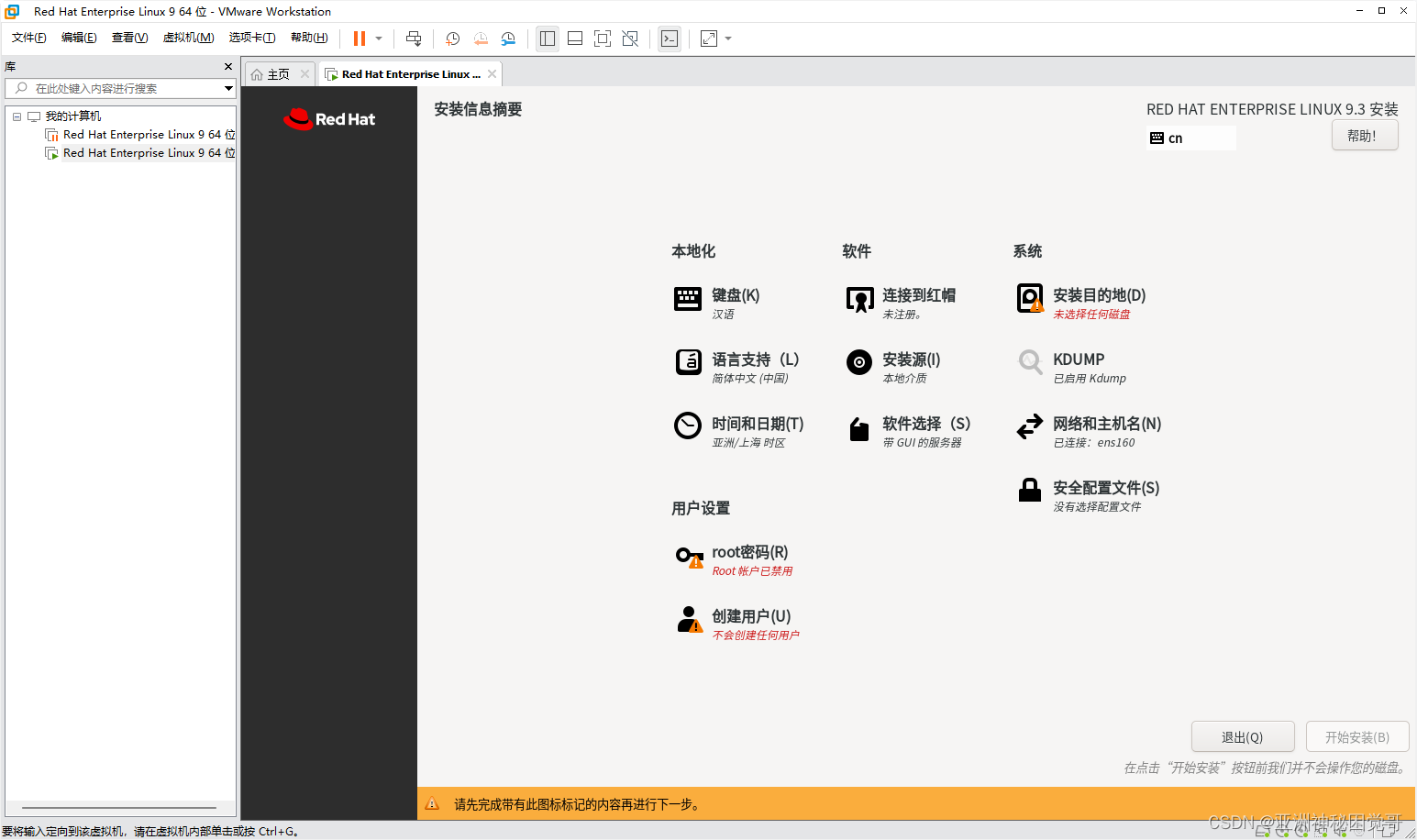Select the first Red Hat Enterprise Linux 9 VM
The image size is (1417, 840).
click(139, 135)
